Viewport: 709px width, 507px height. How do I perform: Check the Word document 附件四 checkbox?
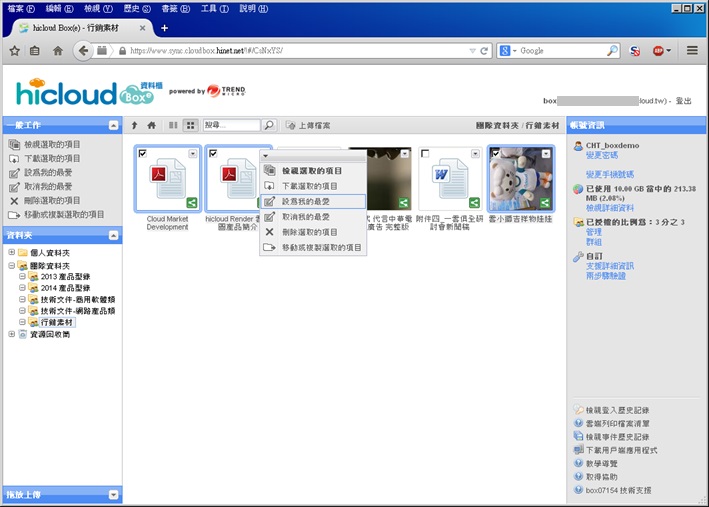point(425,153)
